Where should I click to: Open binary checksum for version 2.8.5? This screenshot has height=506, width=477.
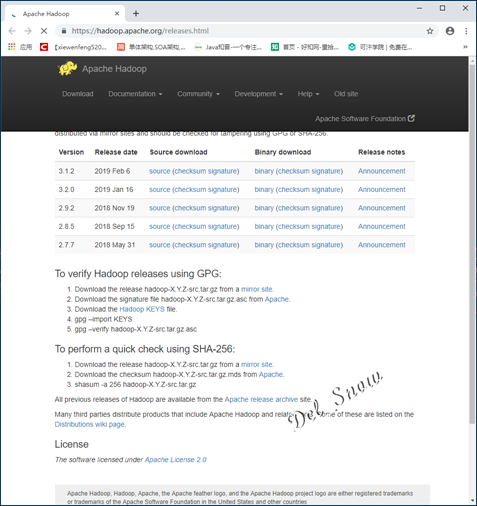point(294,226)
